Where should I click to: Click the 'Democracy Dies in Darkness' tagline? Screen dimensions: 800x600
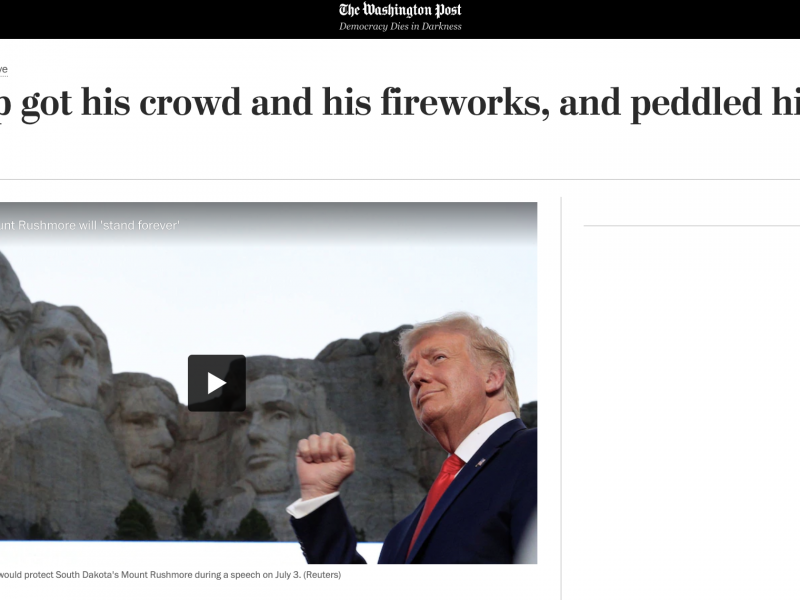click(x=400, y=27)
